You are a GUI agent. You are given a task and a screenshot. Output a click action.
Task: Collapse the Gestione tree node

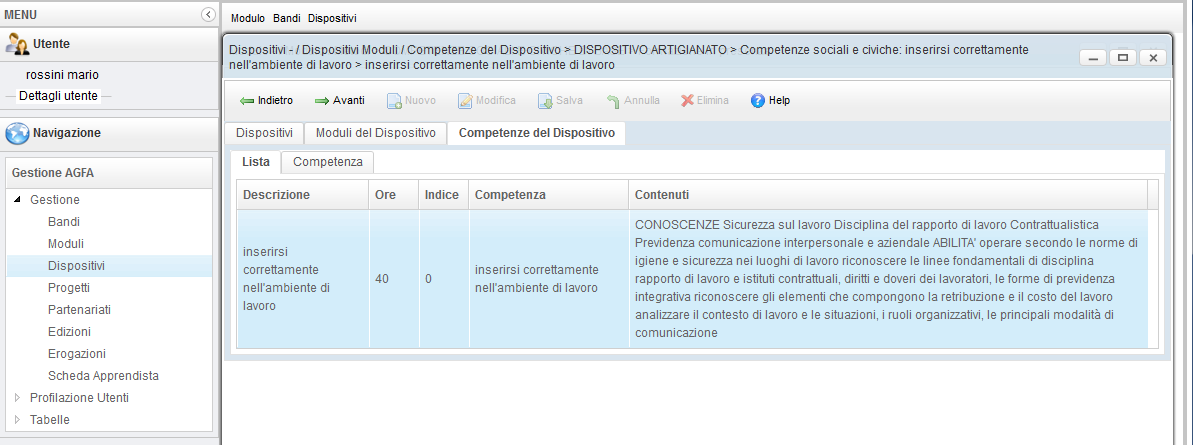[17, 200]
